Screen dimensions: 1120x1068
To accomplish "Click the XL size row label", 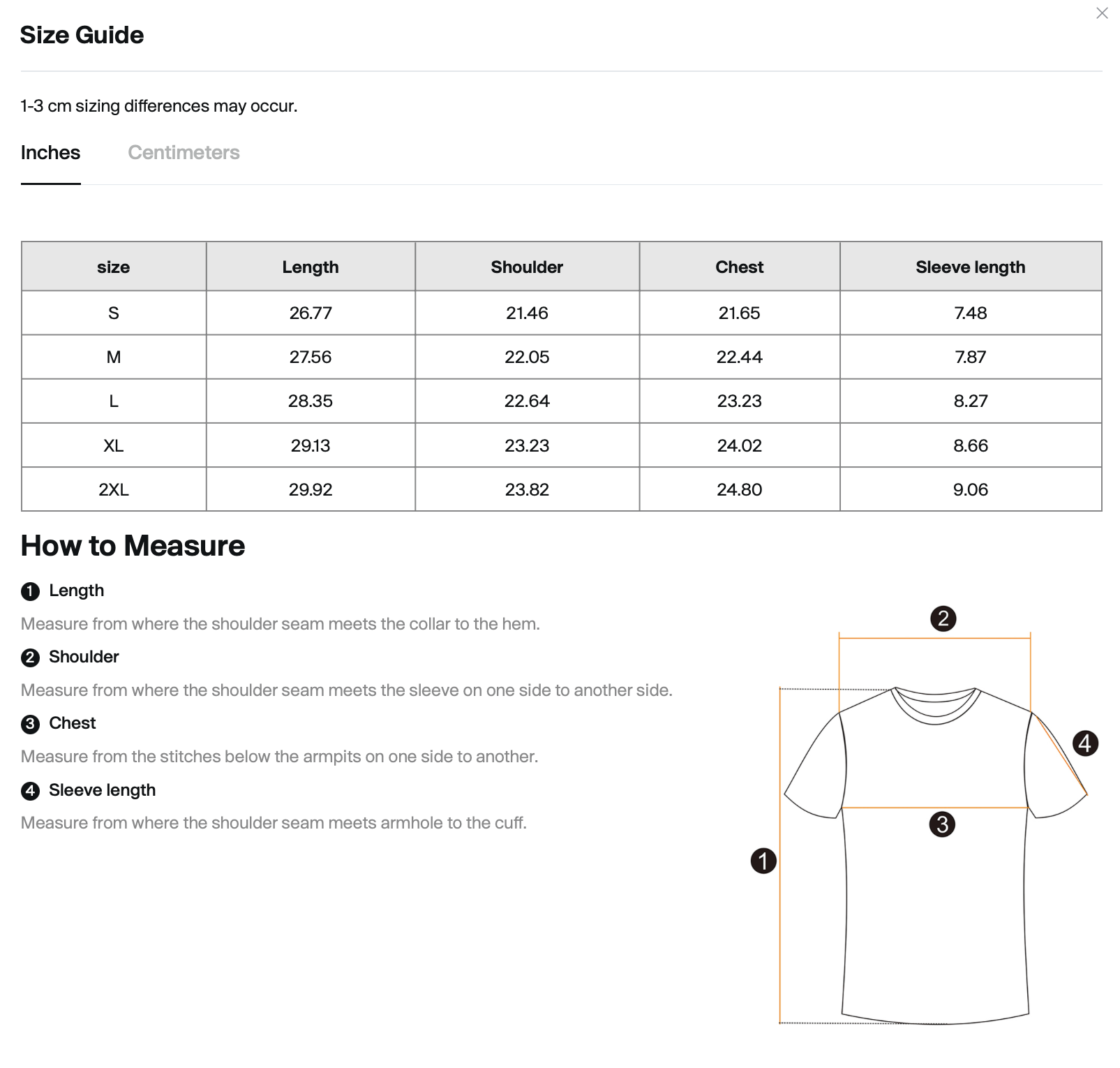I will pos(114,446).
